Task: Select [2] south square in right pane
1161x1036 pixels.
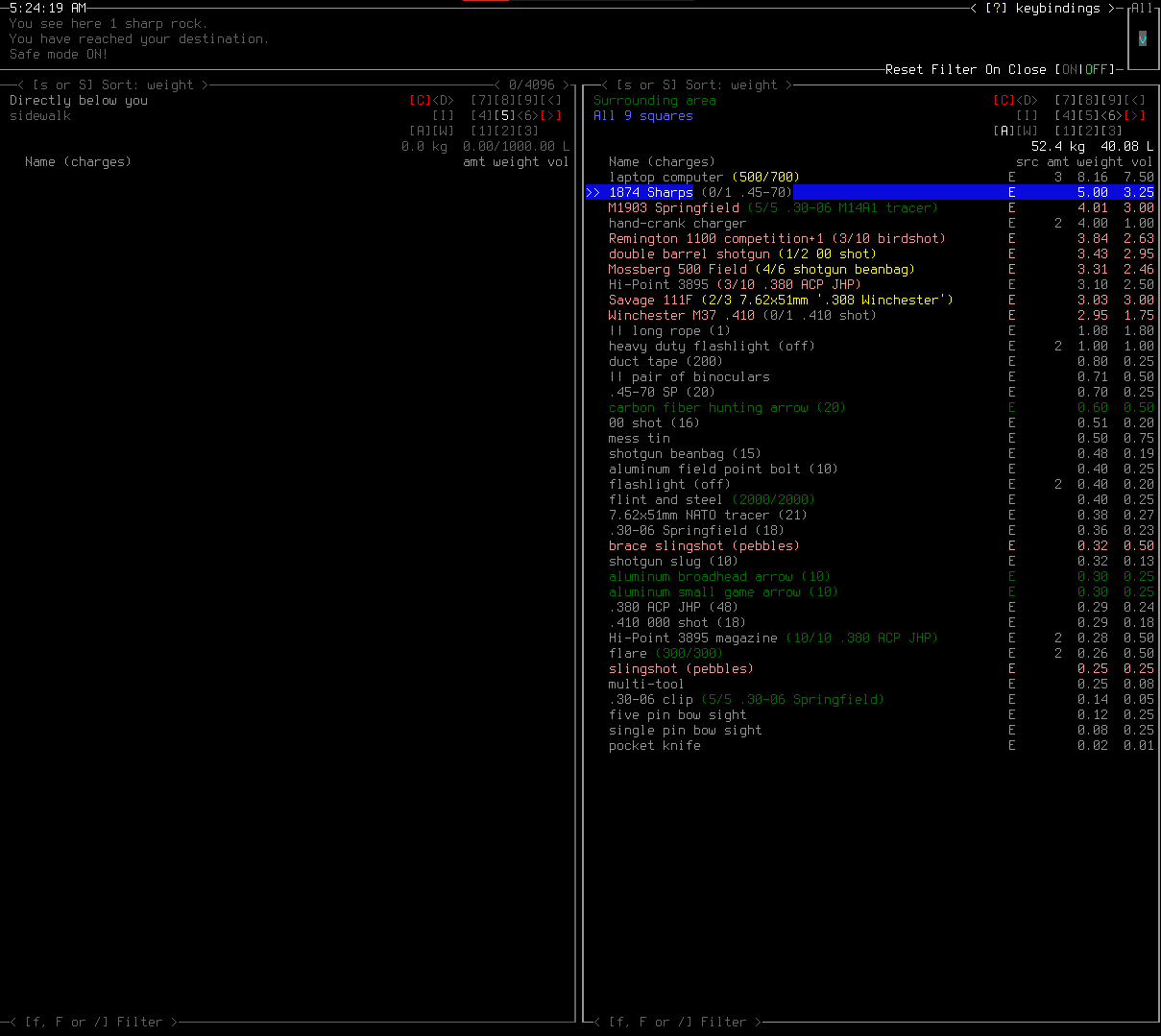Action: pos(1089,131)
